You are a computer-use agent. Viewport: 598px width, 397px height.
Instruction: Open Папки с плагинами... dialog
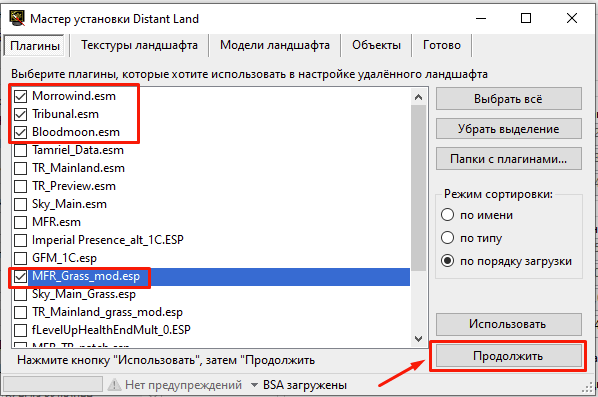pyautogui.click(x=508, y=159)
